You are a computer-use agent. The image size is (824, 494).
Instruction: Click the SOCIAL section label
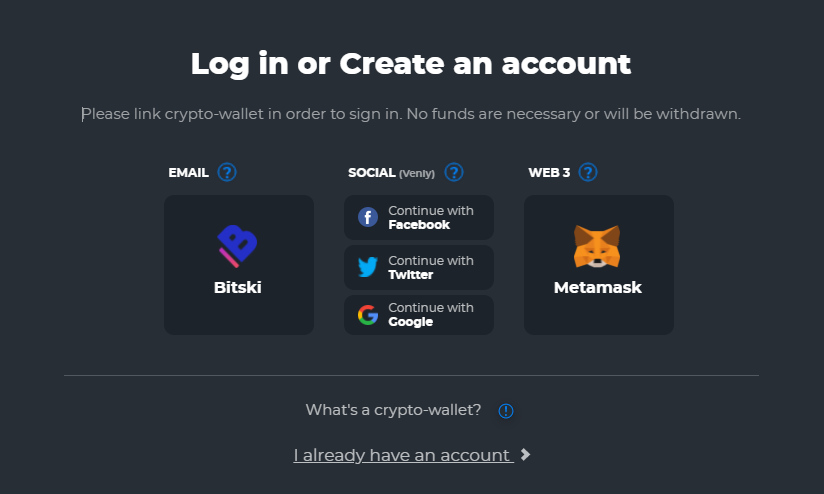(372, 173)
